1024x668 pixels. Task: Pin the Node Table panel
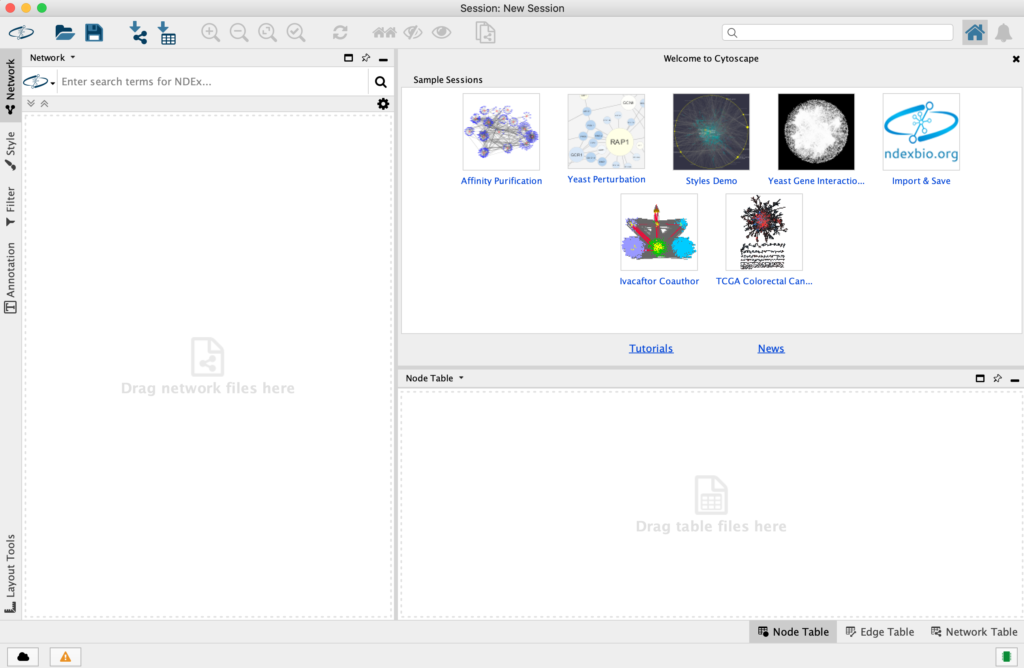point(997,378)
